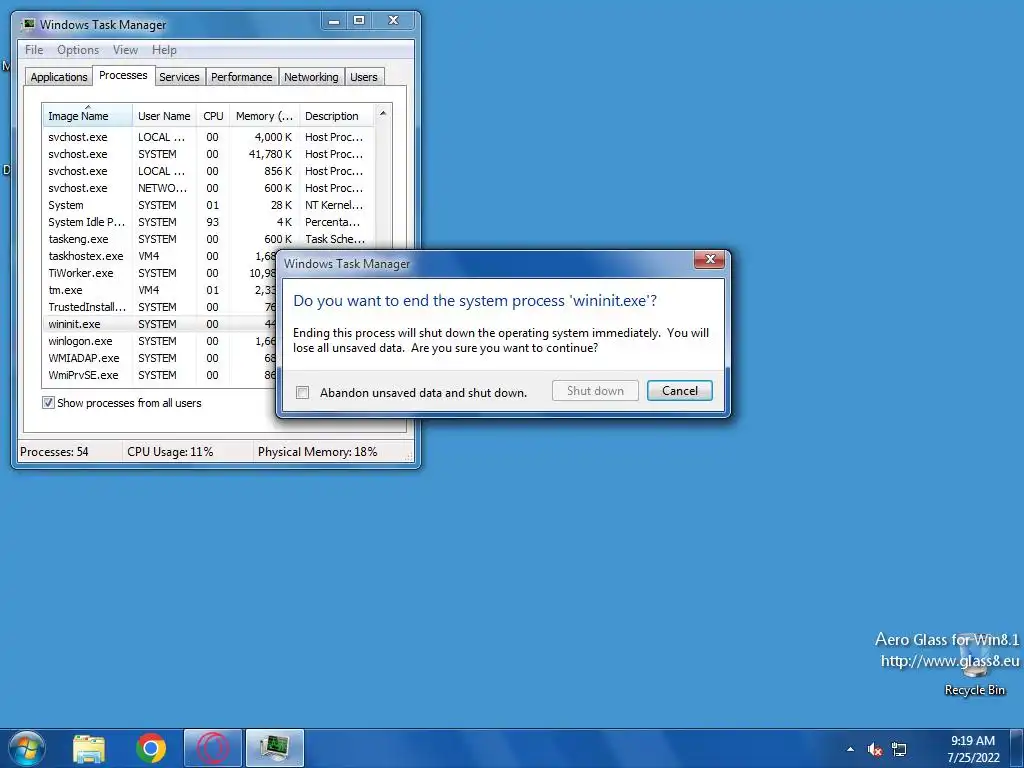
Task: Select the wininit.exe process row
Action: (x=160, y=324)
